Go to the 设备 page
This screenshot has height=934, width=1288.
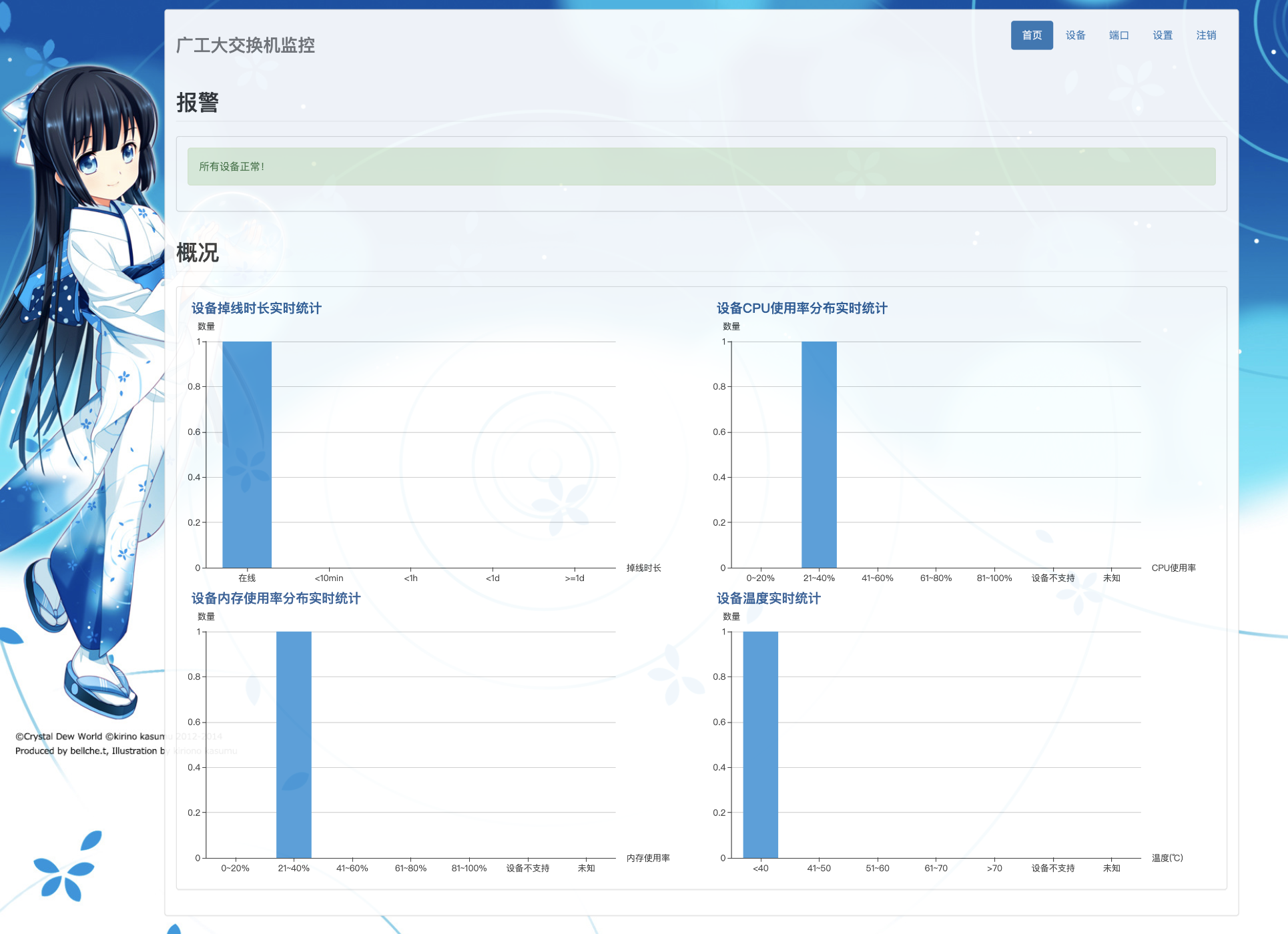(1075, 35)
